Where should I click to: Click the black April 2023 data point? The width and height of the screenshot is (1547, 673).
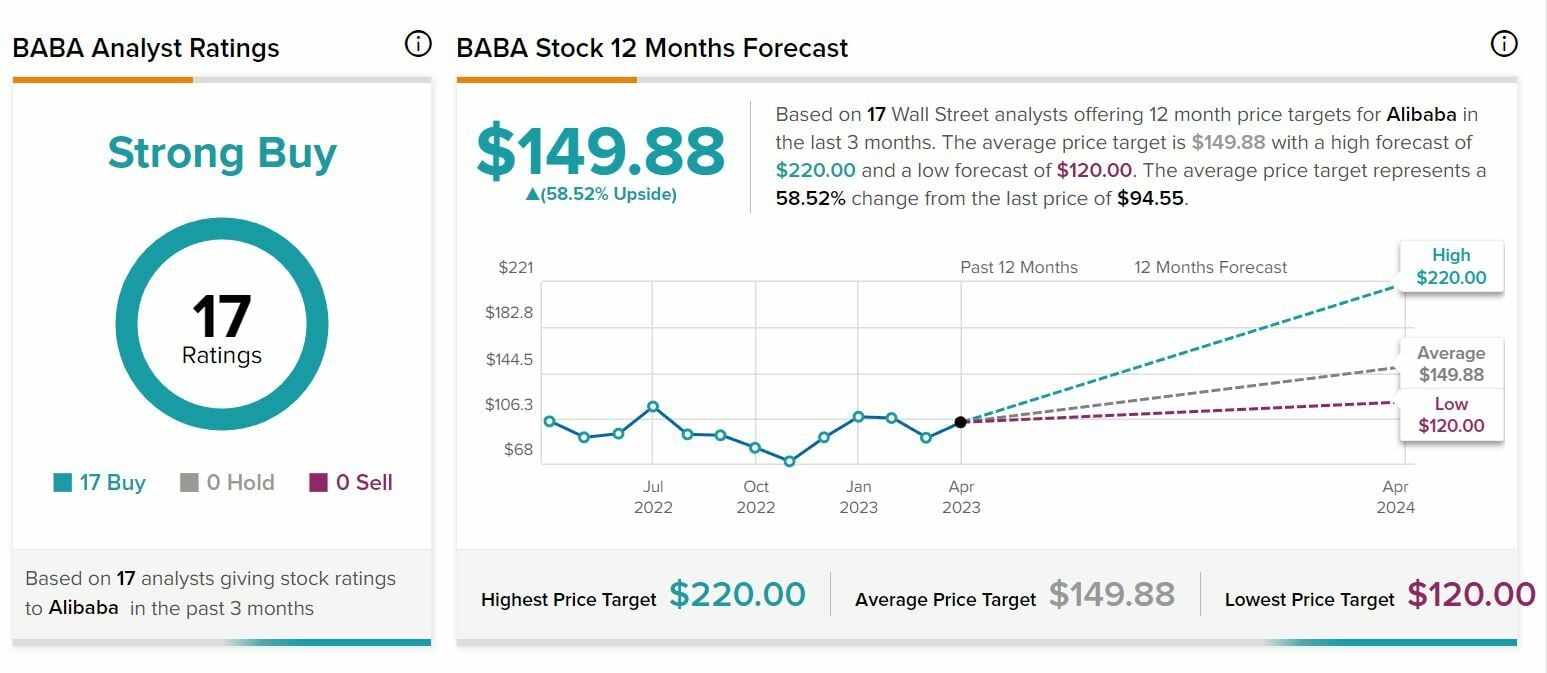coord(960,422)
